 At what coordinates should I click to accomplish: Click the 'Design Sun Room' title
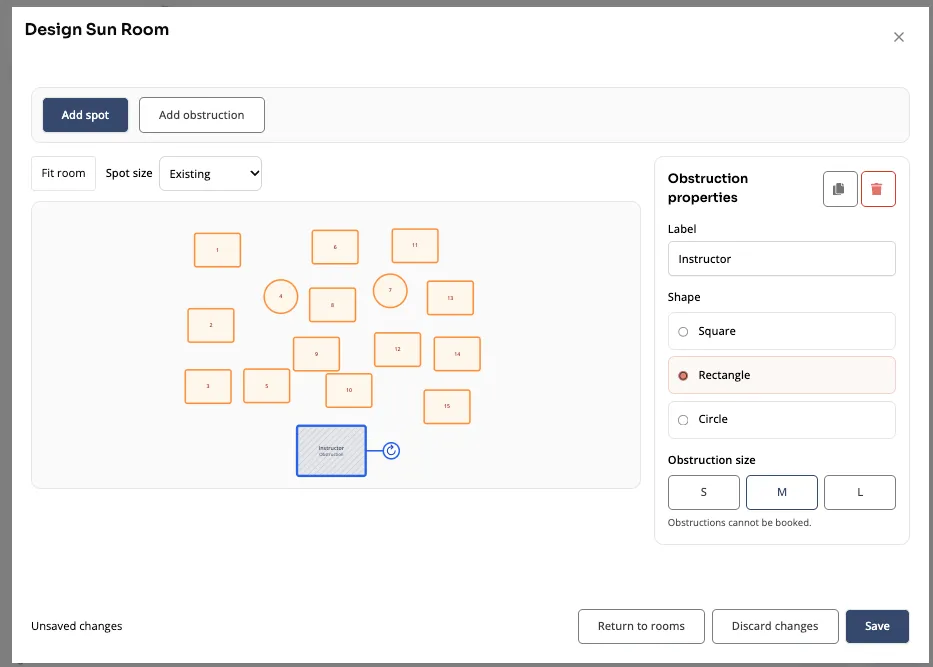pyautogui.click(x=97, y=29)
